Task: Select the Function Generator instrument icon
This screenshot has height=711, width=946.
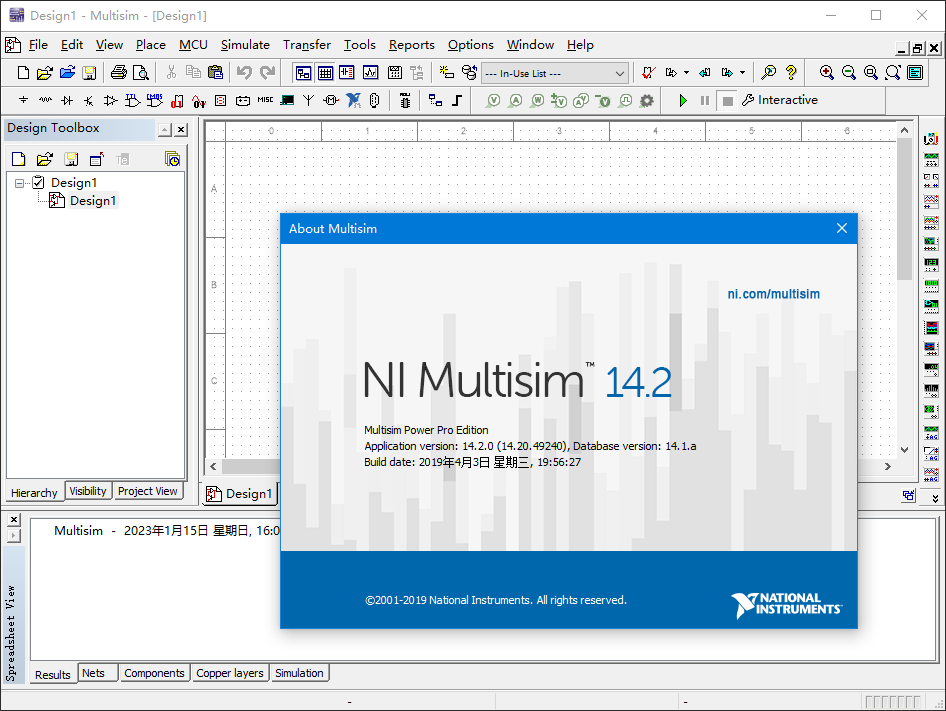Action: [x=931, y=160]
